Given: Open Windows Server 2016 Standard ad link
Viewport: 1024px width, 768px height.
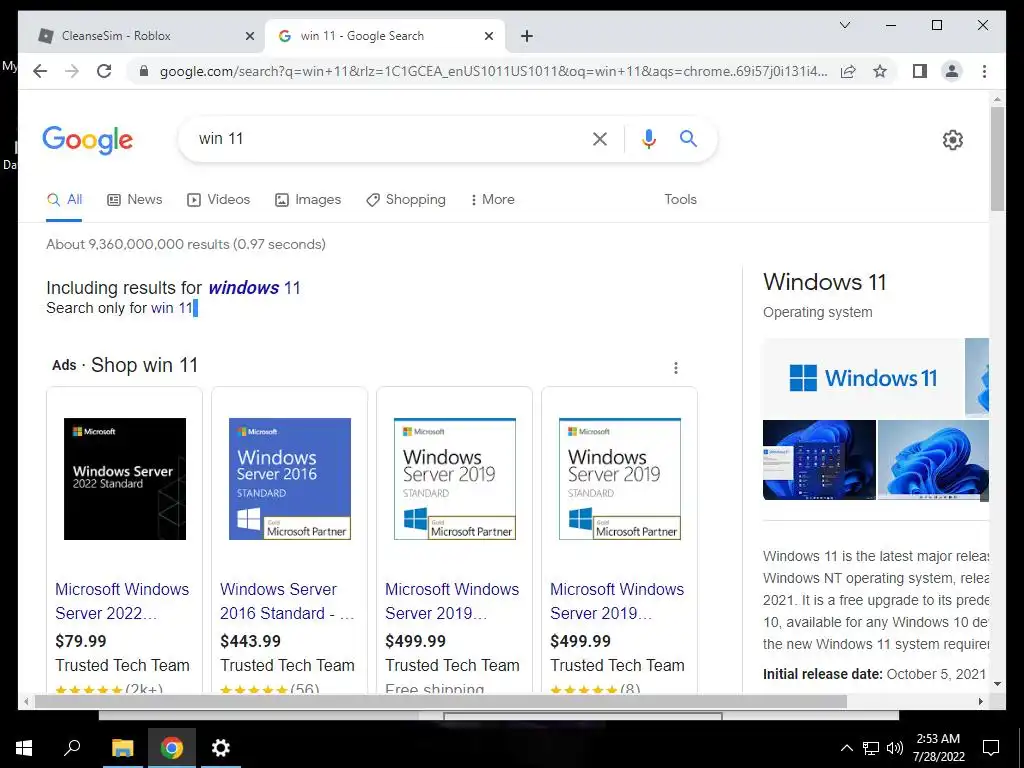Looking at the screenshot, I should [287, 601].
